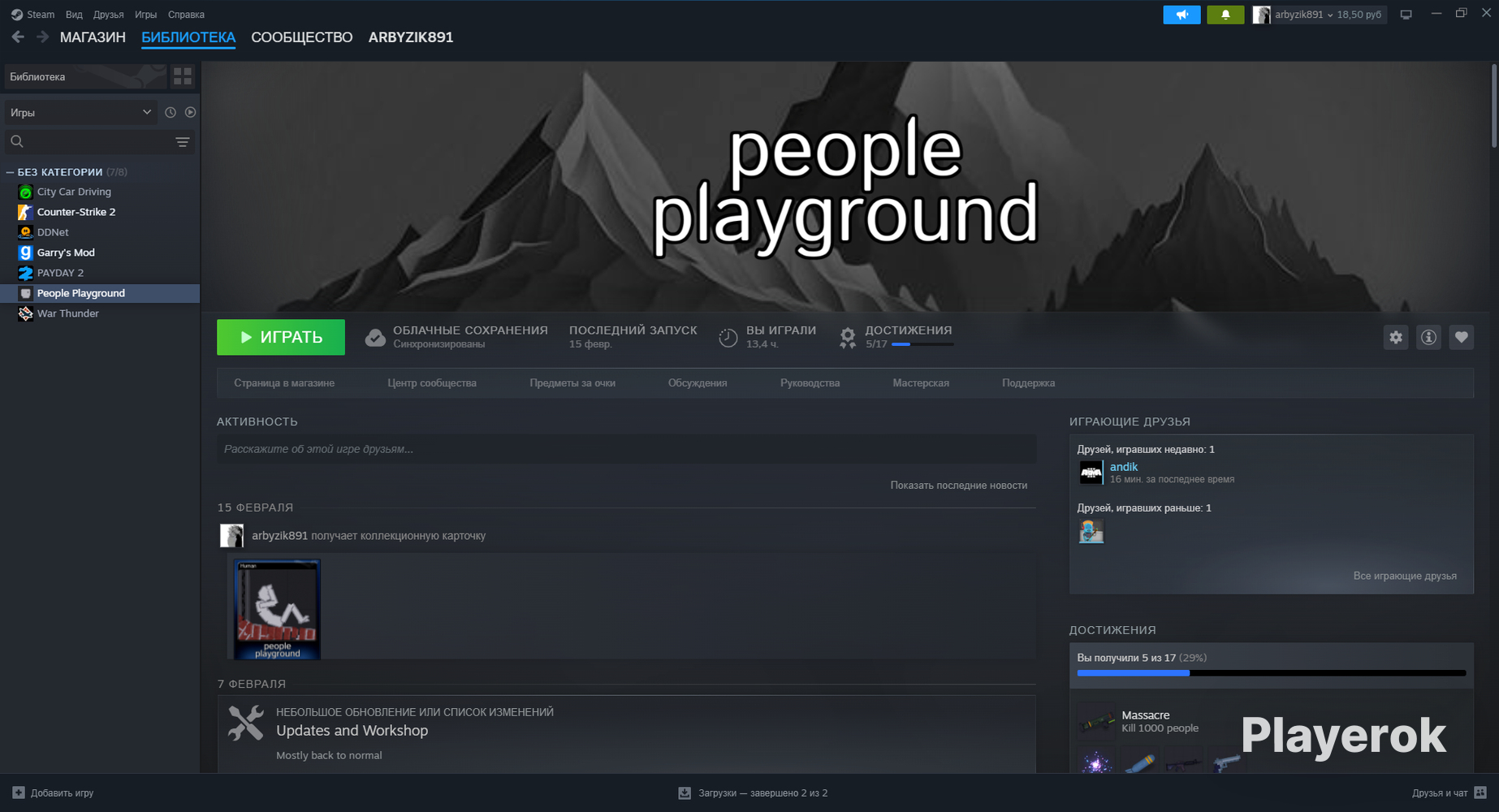Toggle sorting by recent activity clock
Image resolution: width=1499 pixels, height=812 pixels.
[x=171, y=113]
